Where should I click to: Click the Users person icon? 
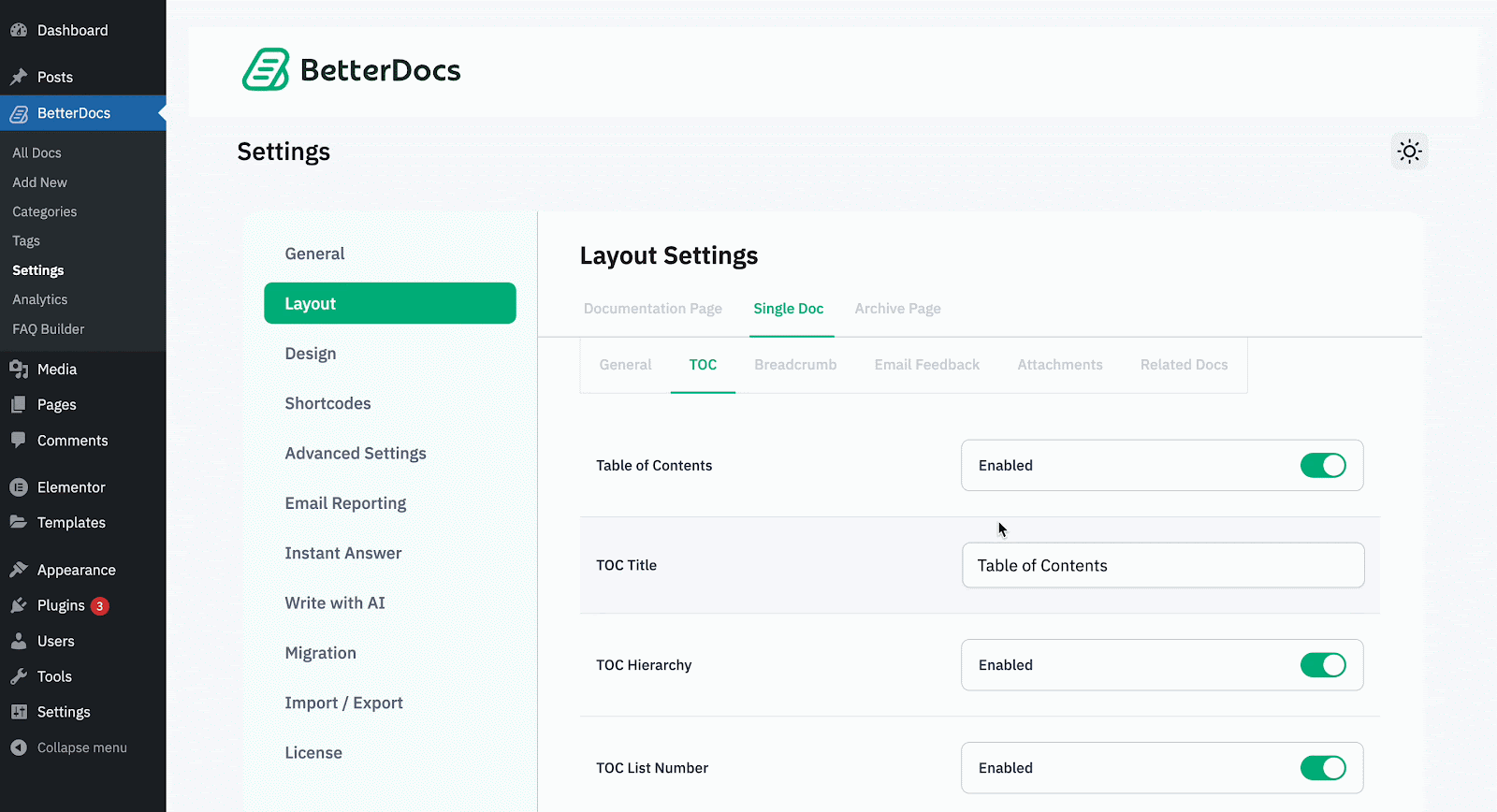[x=19, y=641]
